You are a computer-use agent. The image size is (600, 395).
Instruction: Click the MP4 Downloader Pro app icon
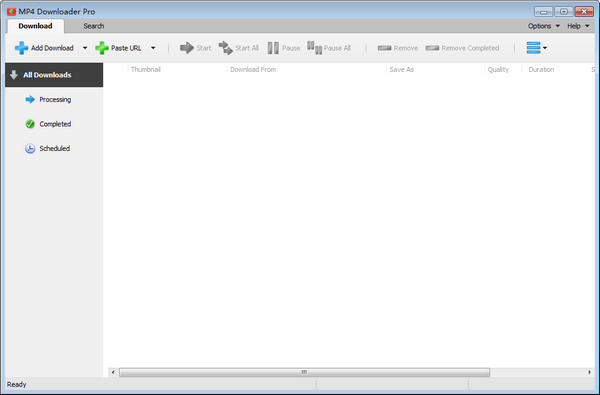tap(11, 11)
